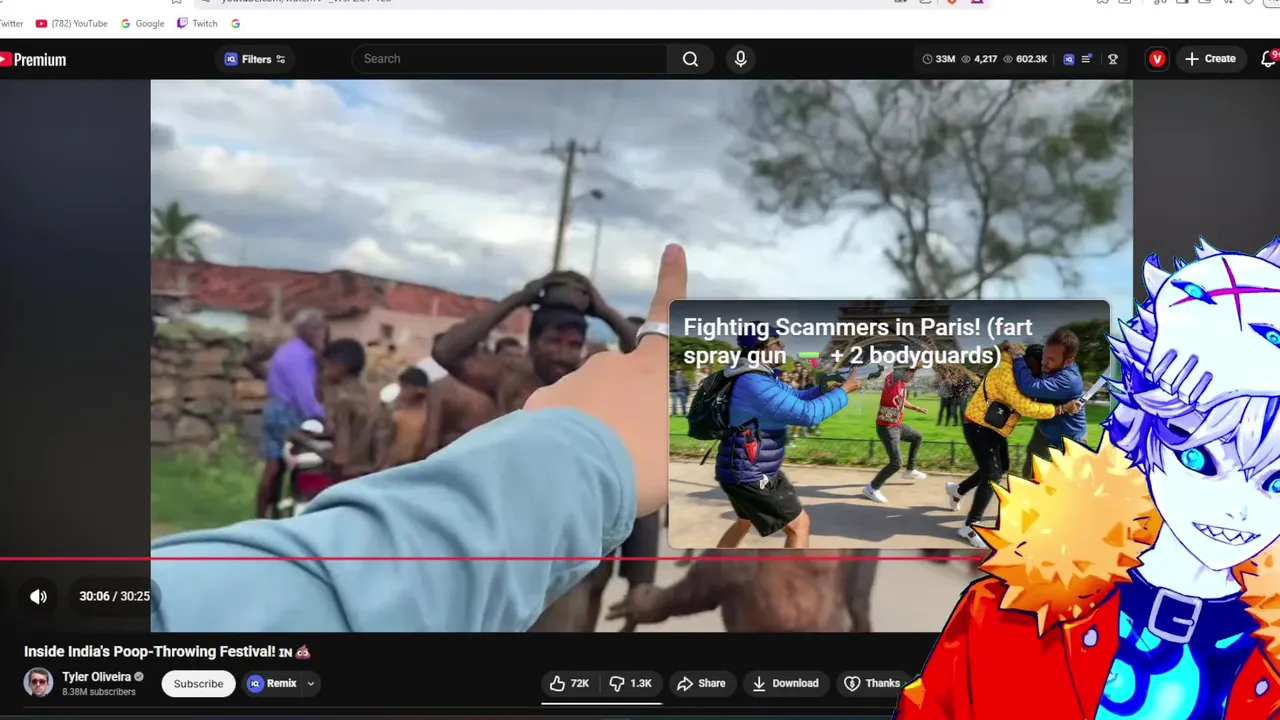Focus the YouTube Search field

[x=510, y=59]
